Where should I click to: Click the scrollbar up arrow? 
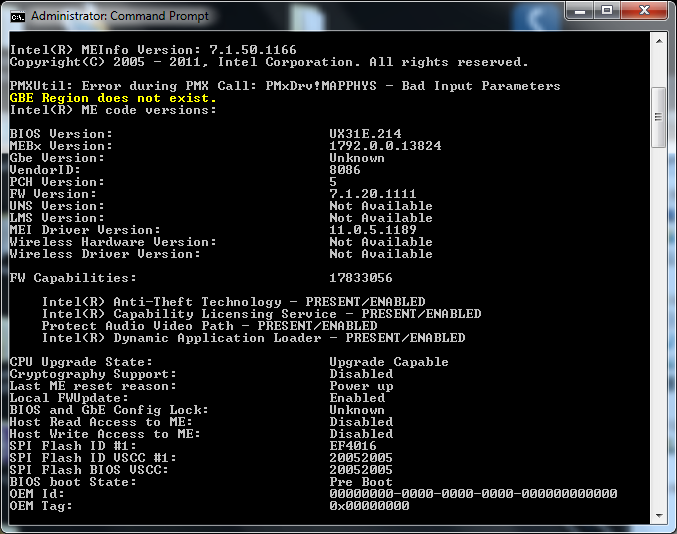click(659, 41)
